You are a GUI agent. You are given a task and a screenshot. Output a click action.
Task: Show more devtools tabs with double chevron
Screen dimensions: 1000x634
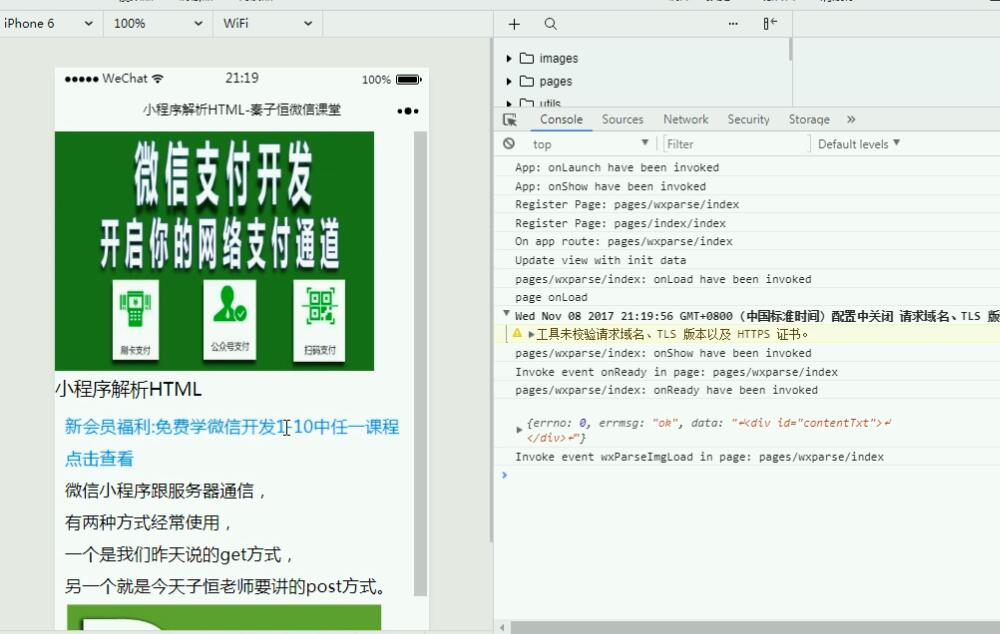pyautogui.click(x=851, y=119)
